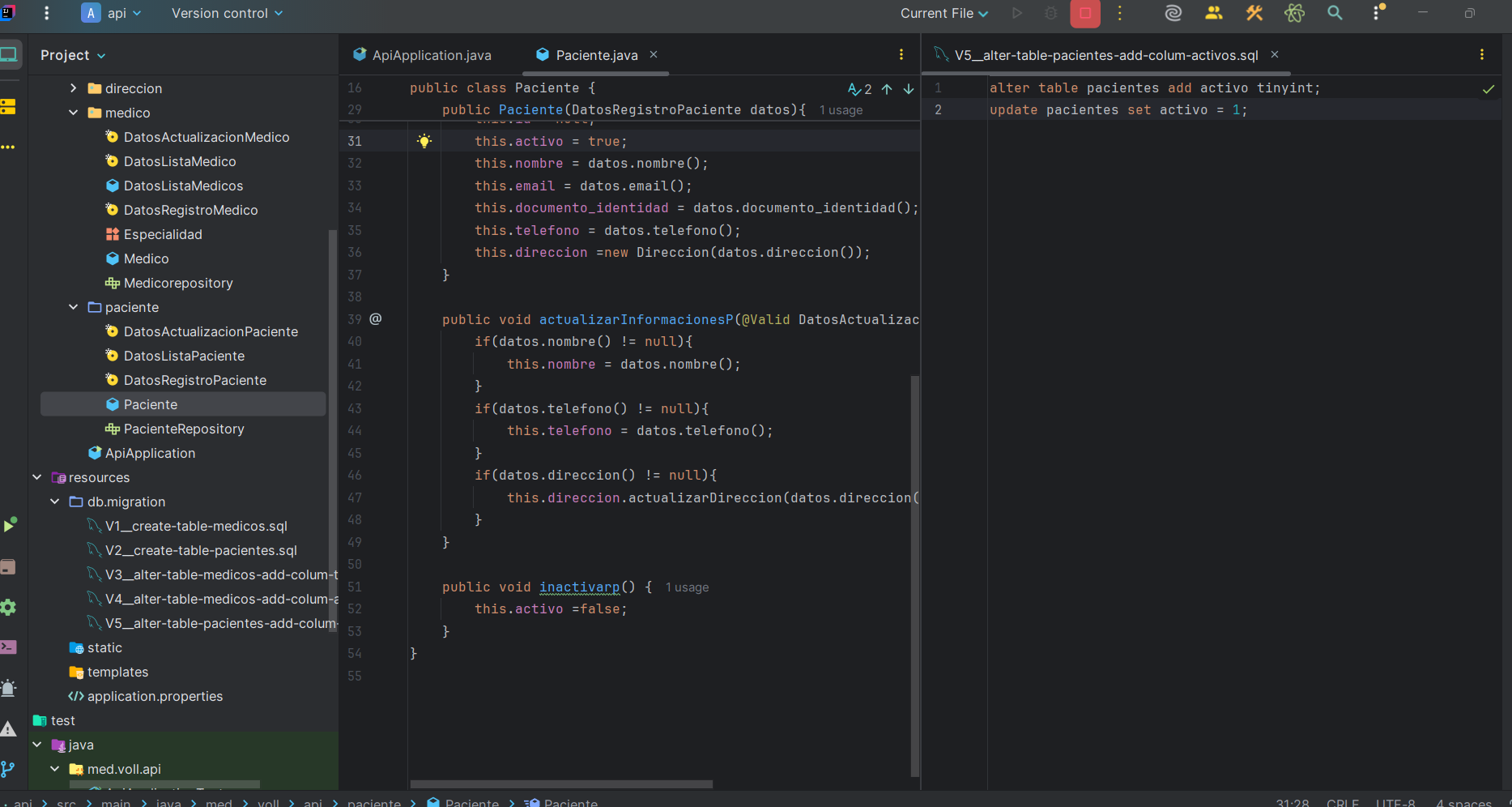Click the Debug bug icon
Viewport: 1512px width, 807px height.
point(1051,13)
